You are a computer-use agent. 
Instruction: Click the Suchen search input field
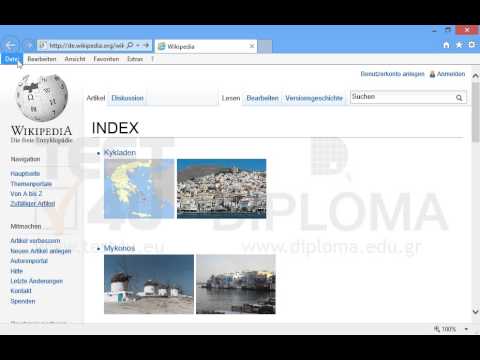[403, 97]
